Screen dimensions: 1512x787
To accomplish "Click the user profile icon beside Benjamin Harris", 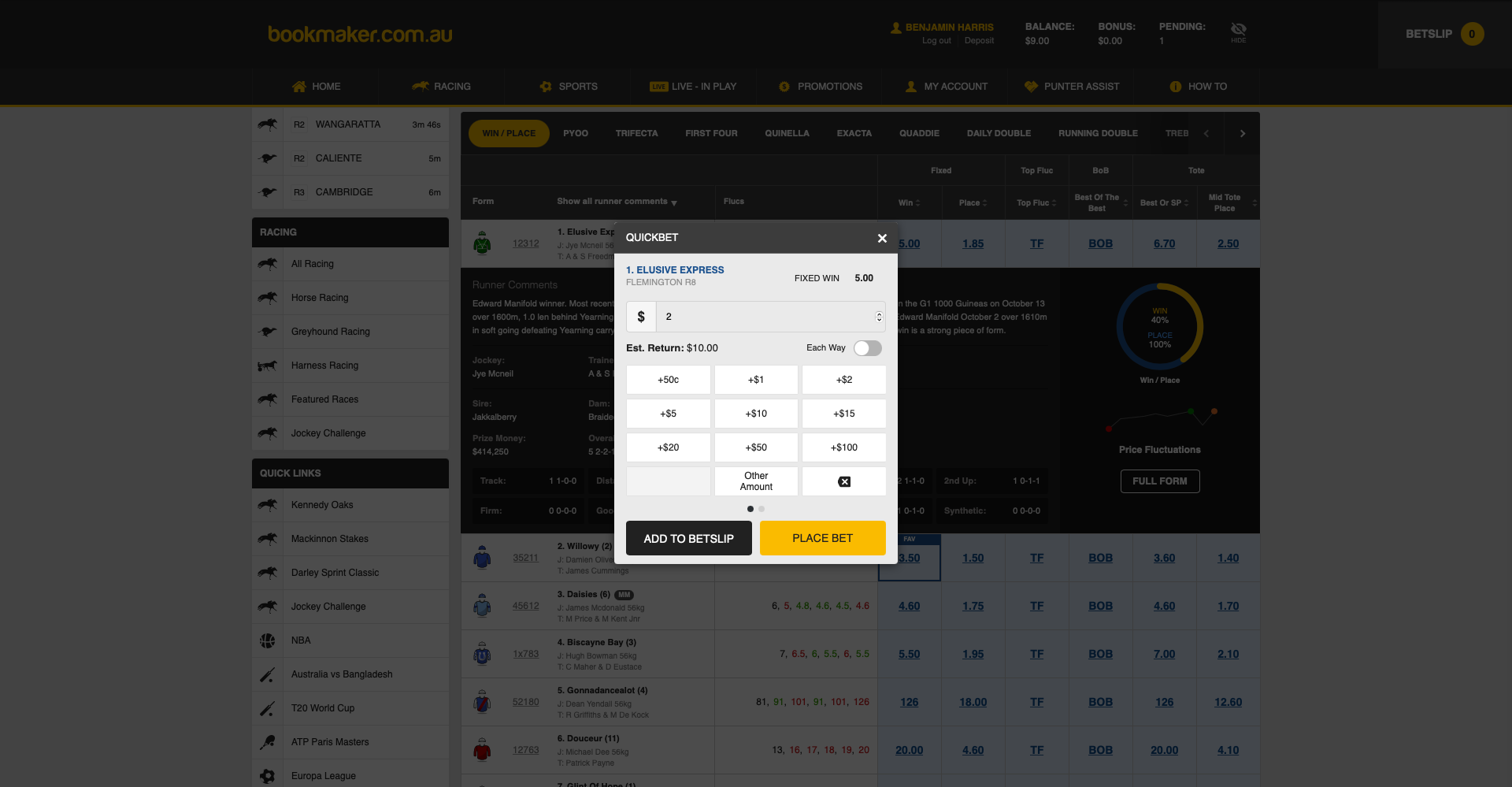I will [x=896, y=28].
